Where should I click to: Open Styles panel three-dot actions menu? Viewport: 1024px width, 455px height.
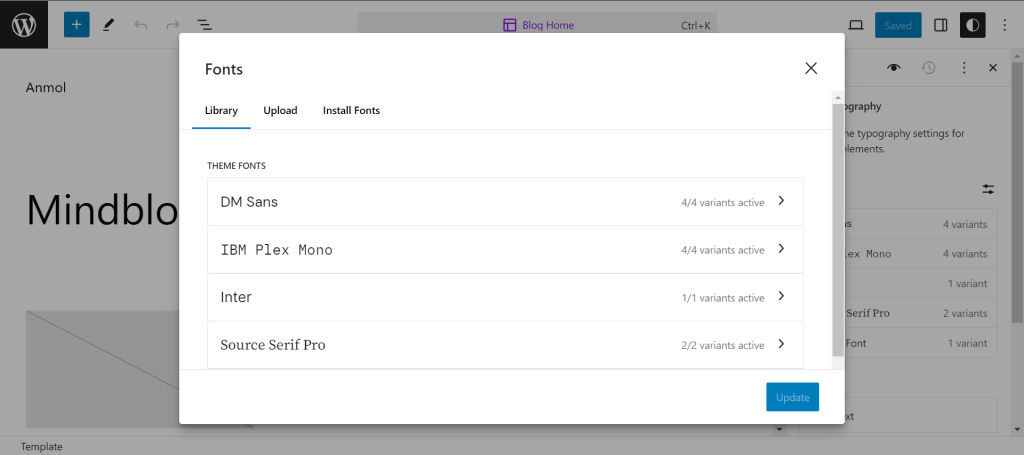pyautogui.click(x=963, y=68)
